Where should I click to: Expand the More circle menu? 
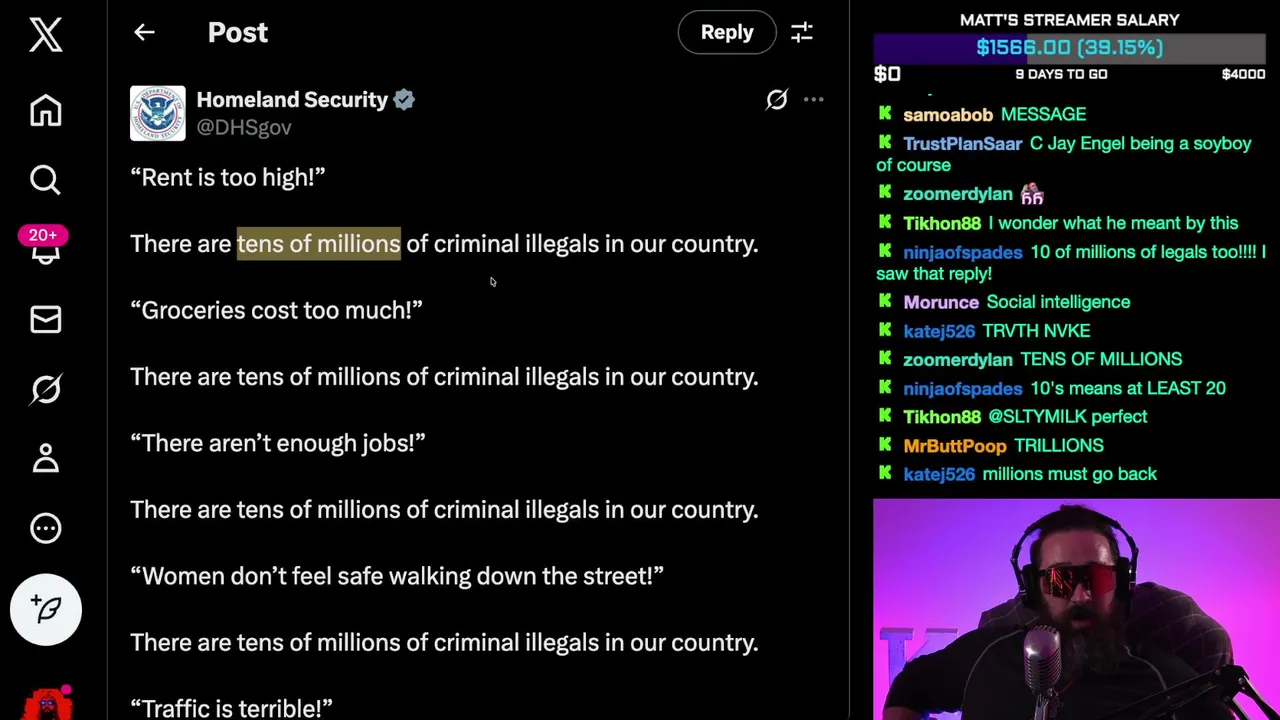(x=46, y=528)
